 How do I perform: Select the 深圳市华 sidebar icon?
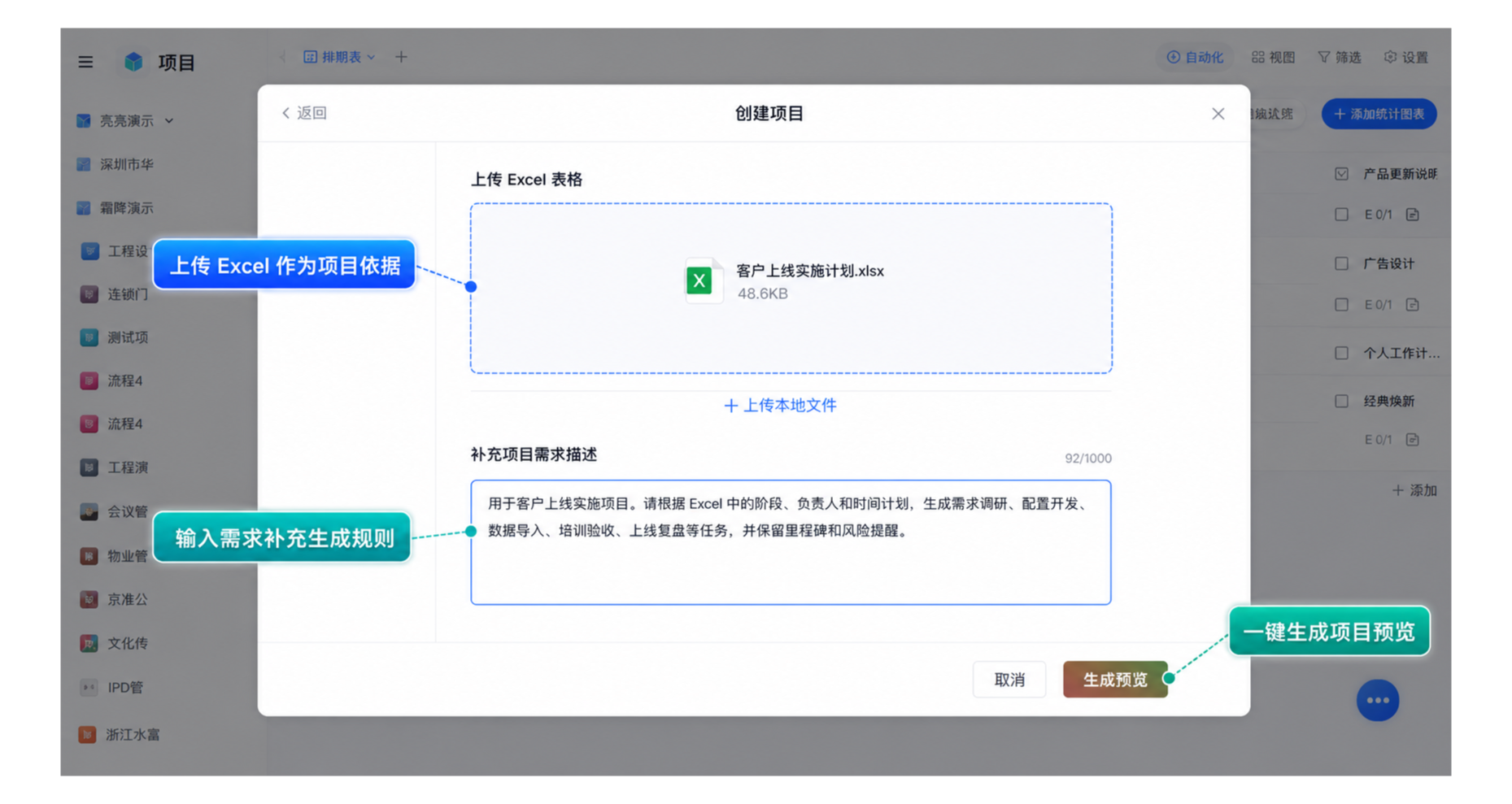tap(84, 164)
